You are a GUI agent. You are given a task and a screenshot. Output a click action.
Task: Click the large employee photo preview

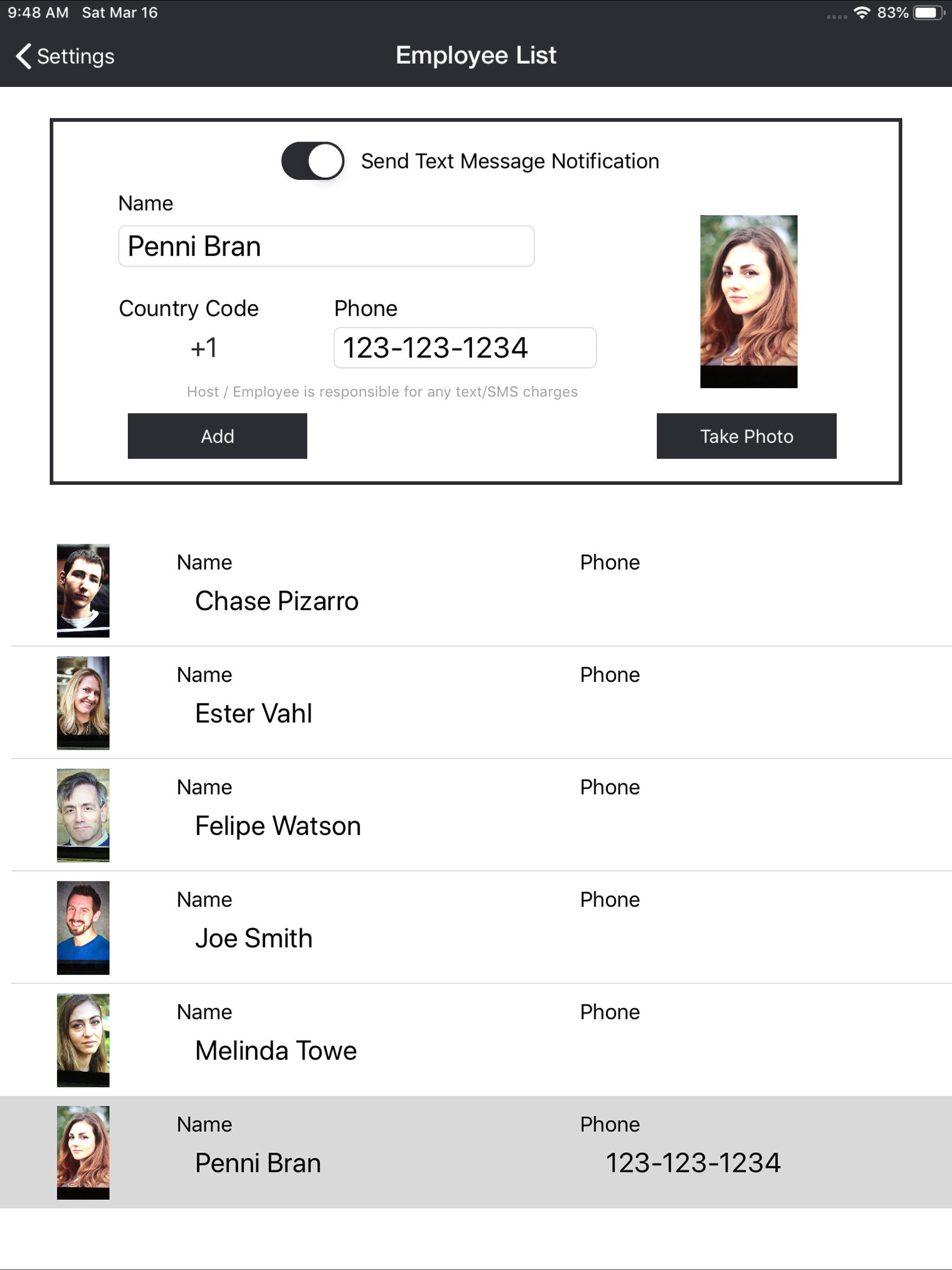coord(749,301)
